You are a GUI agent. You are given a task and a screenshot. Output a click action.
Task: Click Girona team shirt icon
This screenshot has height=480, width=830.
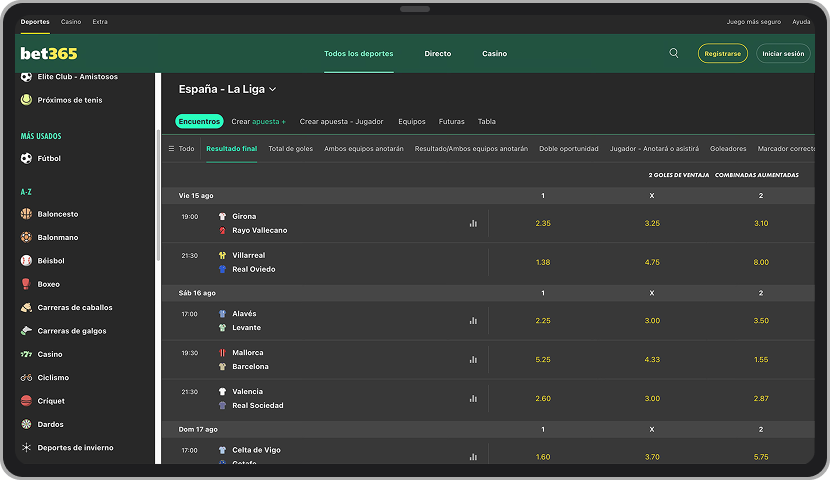click(x=222, y=216)
